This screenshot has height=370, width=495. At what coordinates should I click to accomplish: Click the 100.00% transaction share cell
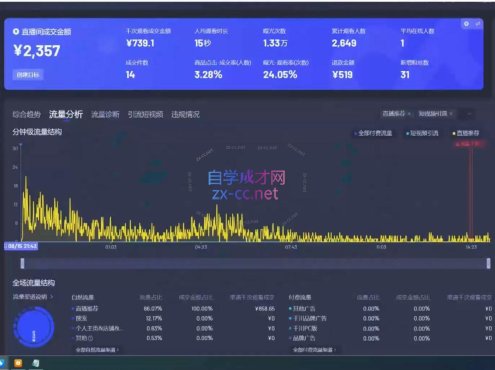pos(202,309)
